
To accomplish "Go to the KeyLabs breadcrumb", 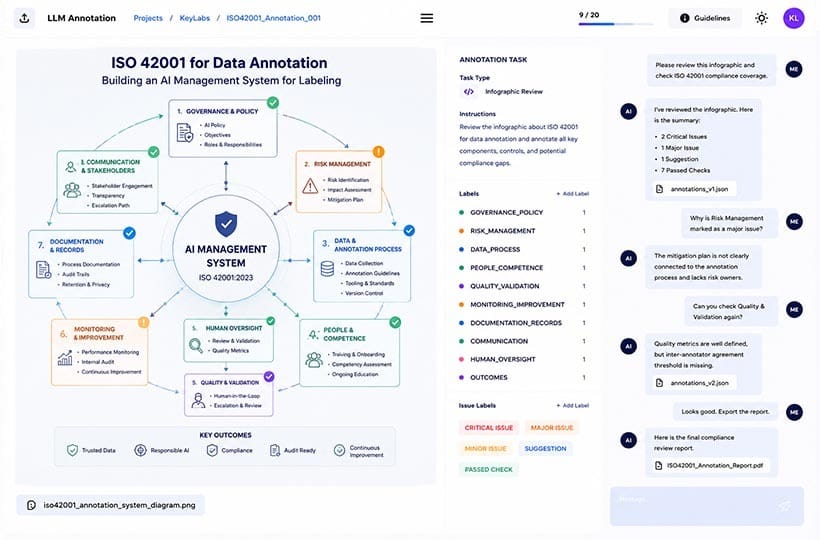I will pyautogui.click(x=195, y=18).
